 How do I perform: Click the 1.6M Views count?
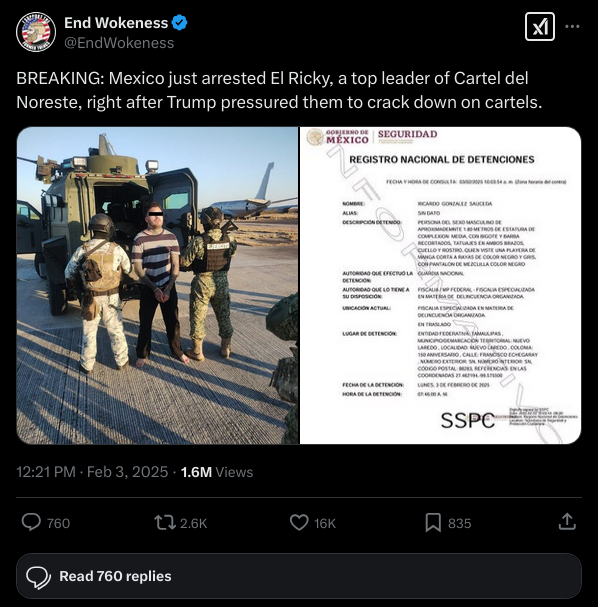(217, 472)
